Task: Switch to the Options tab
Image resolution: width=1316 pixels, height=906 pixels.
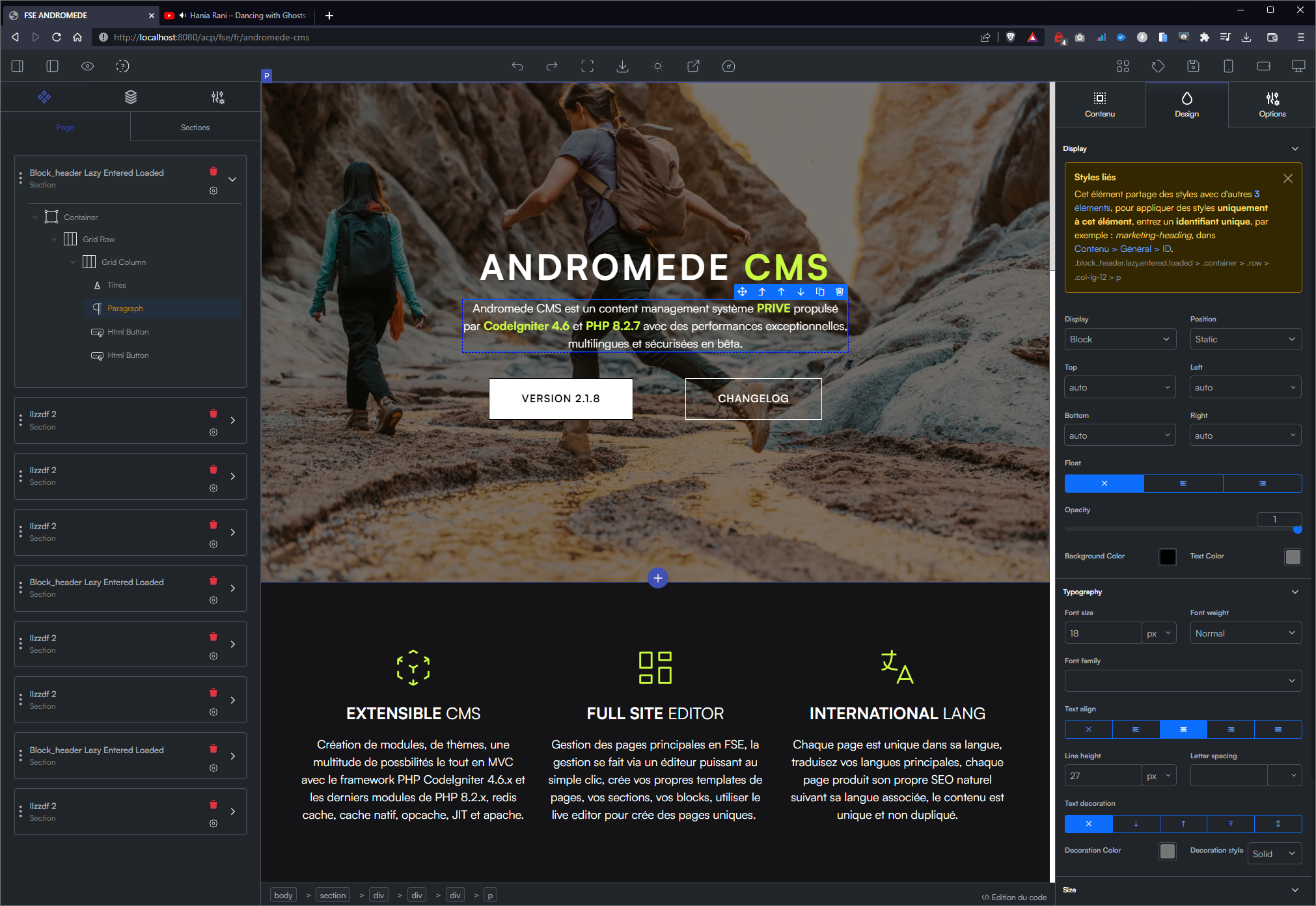Action: point(1272,105)
